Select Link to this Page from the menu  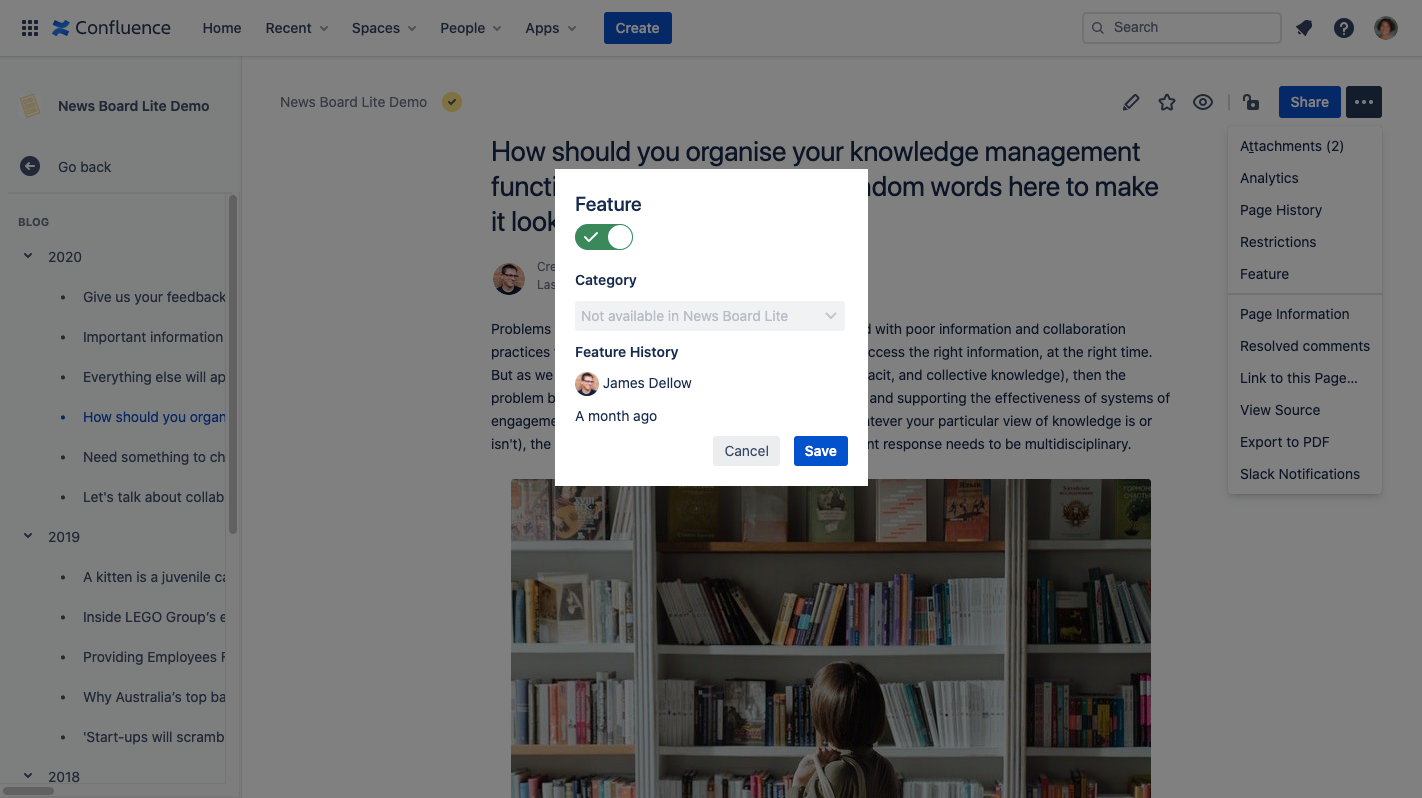(1304, 378)
